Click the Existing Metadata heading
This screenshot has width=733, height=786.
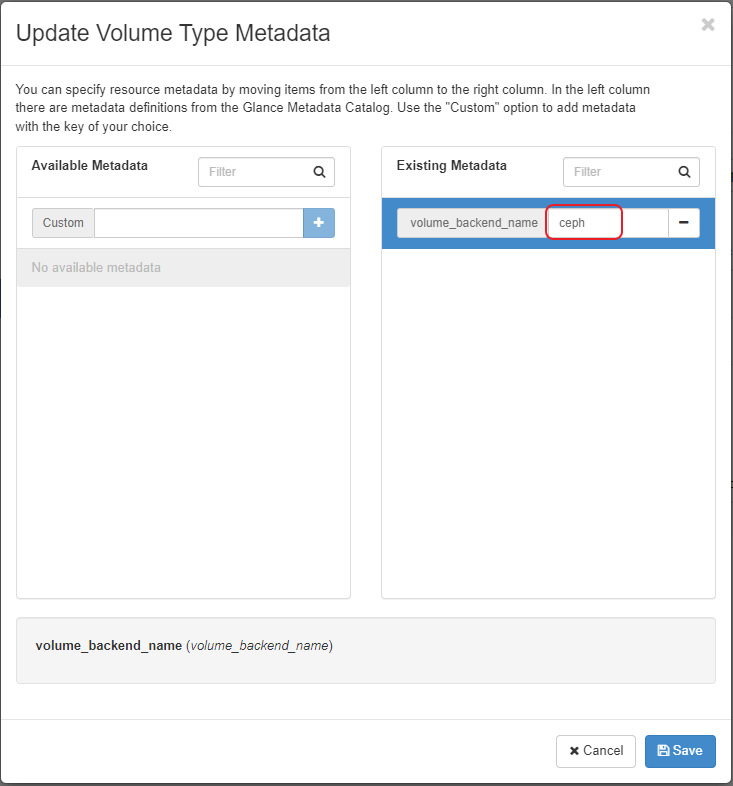coord(452,166)
